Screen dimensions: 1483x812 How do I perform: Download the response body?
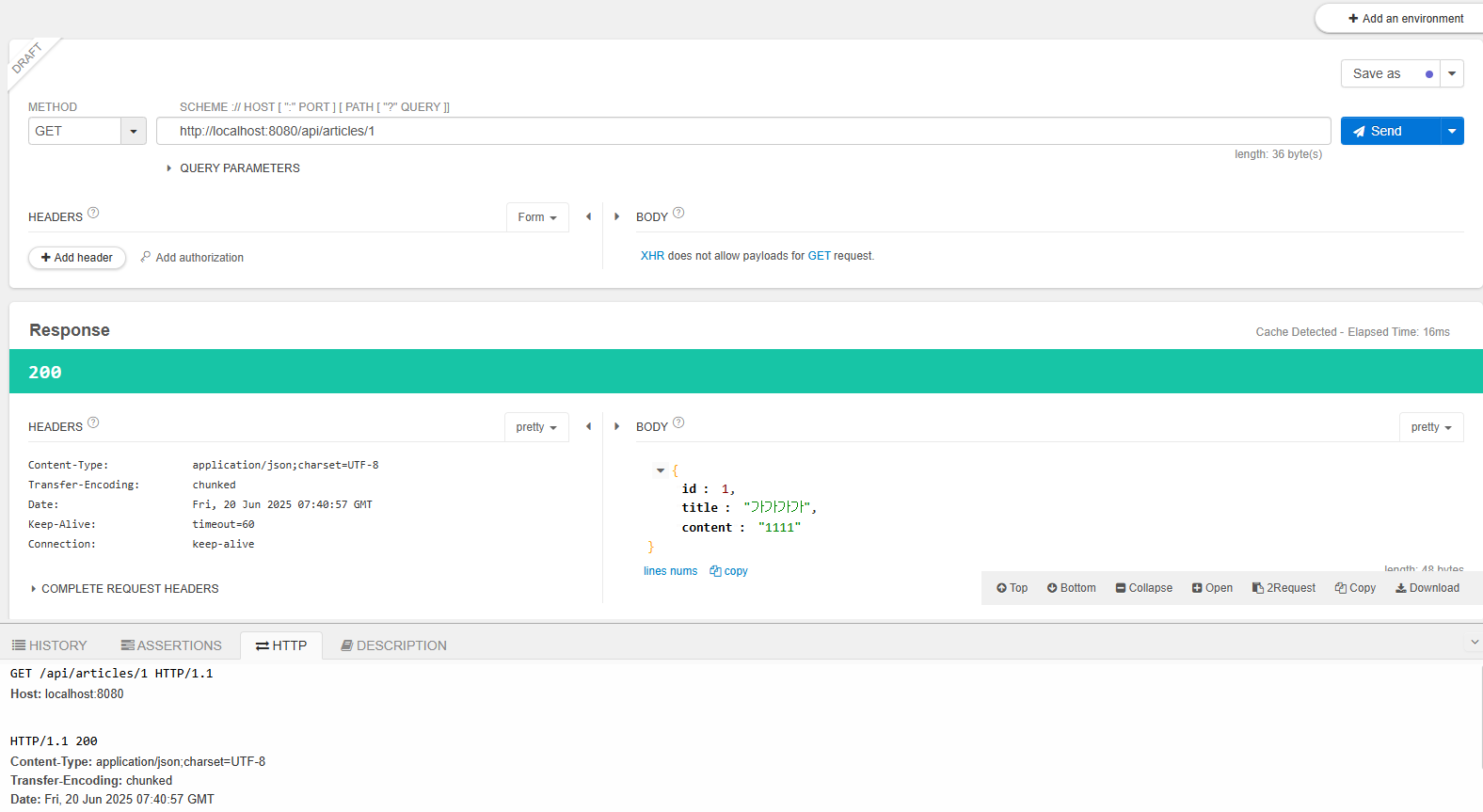click(x=1427, y=588)
